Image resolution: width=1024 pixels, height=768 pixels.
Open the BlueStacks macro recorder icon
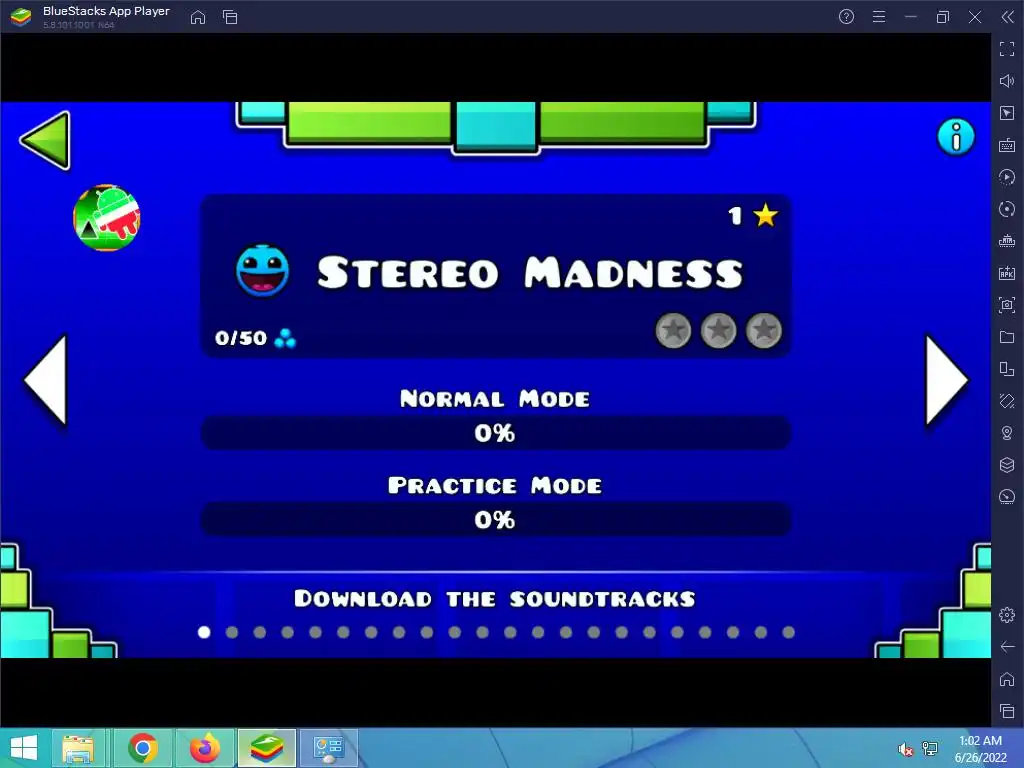pyautogui.click(x=1007, y=177)
